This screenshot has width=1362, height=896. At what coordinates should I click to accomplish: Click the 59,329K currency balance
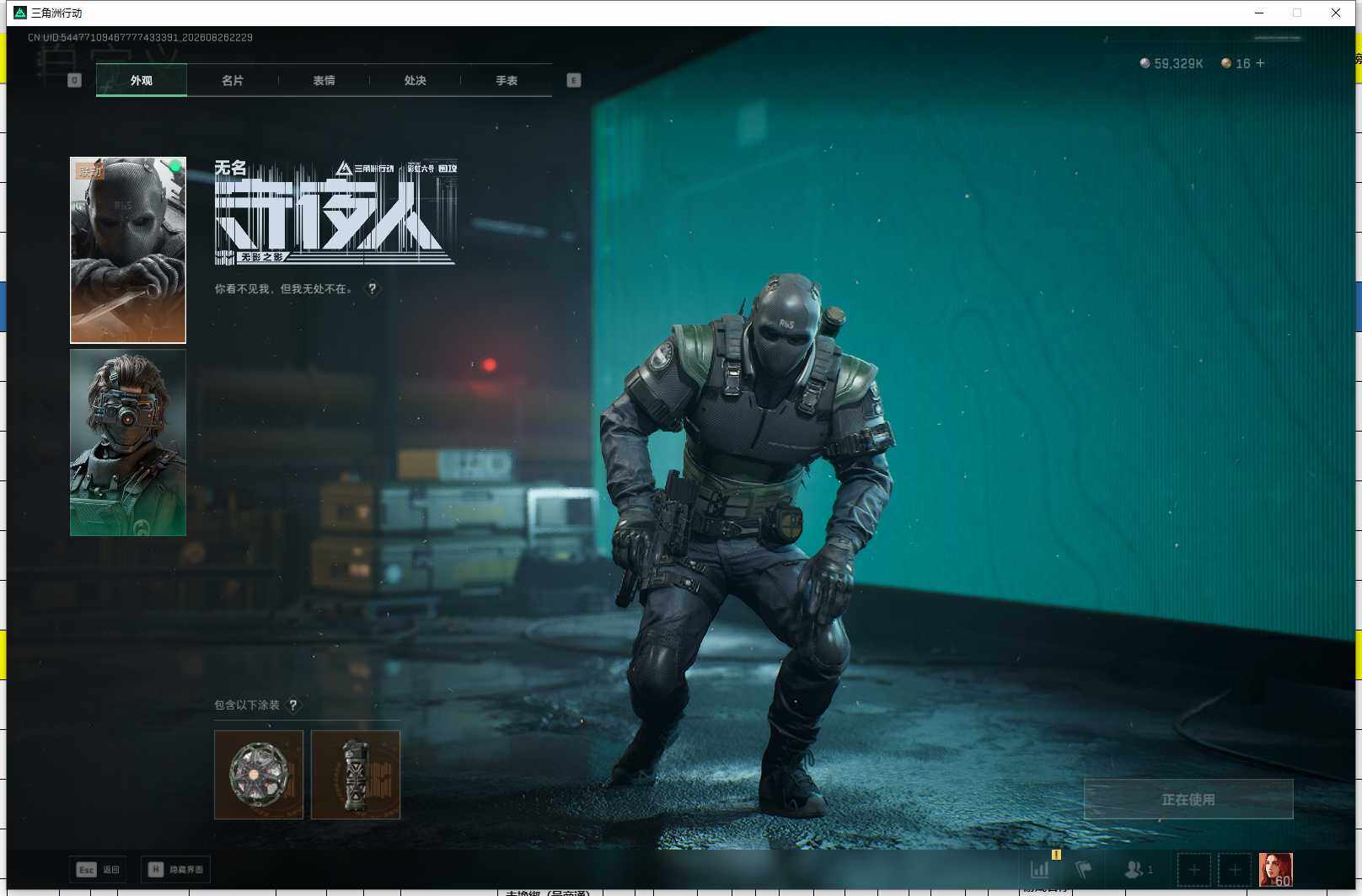pos(1172,63)
